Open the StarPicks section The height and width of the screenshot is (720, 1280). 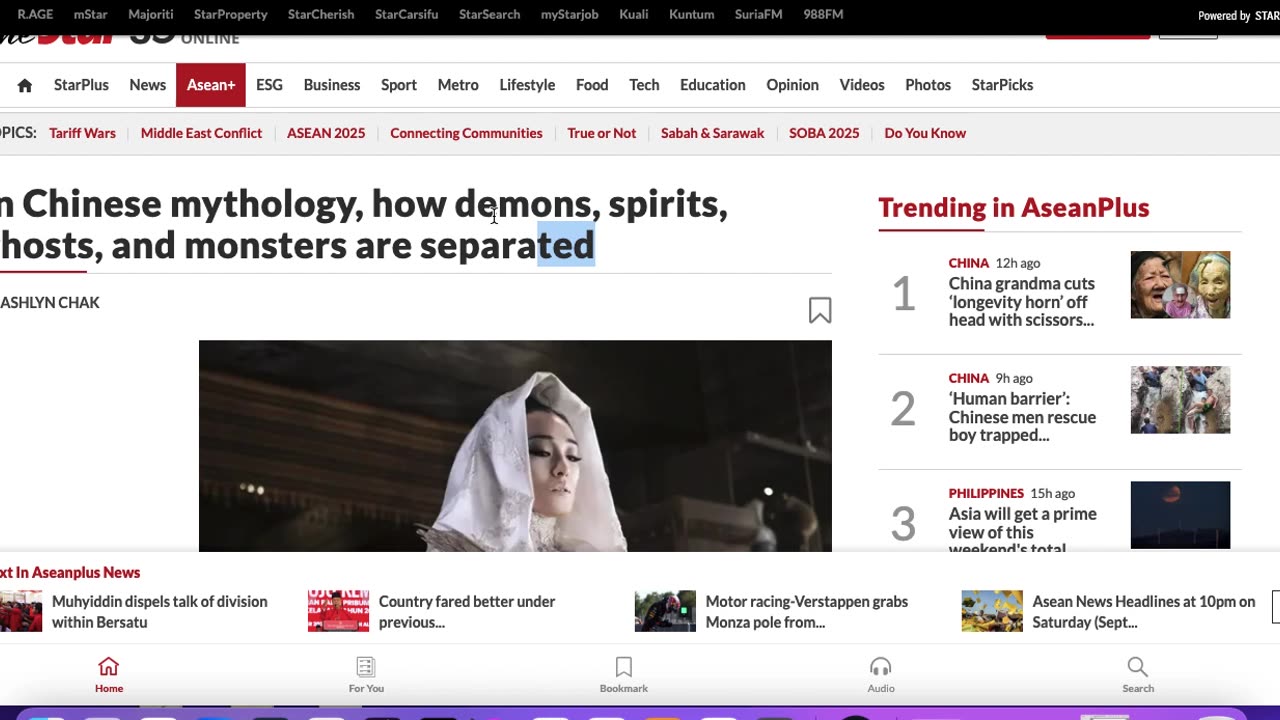pos(1002,85)
